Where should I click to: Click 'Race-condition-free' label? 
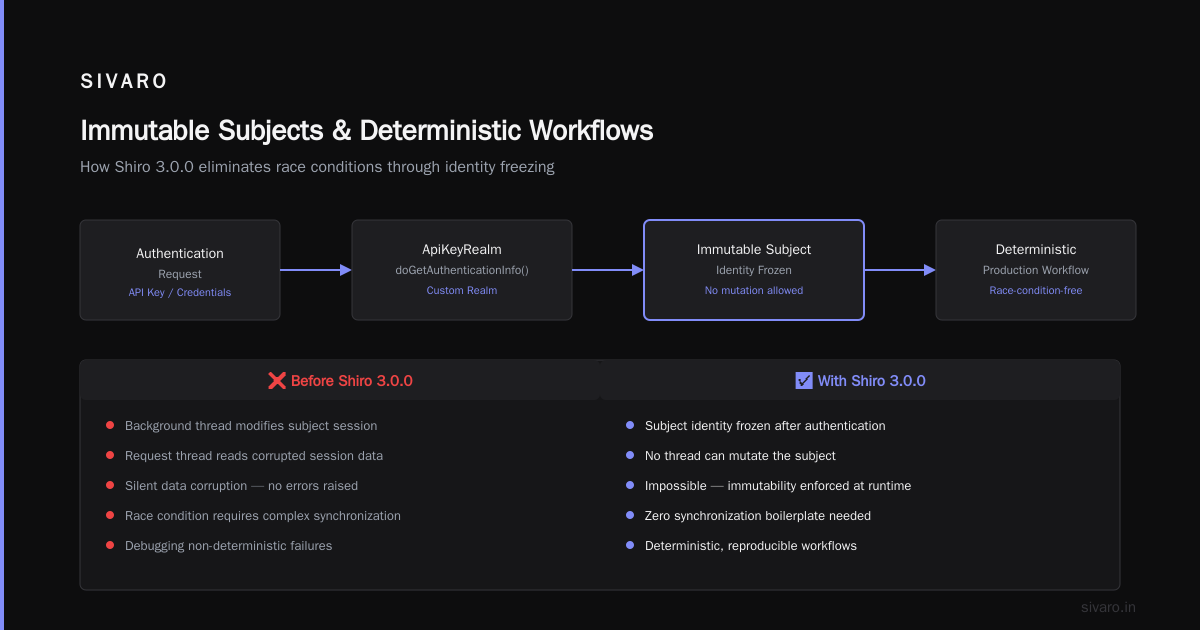pyautogui.click(x=1036, y=290)
